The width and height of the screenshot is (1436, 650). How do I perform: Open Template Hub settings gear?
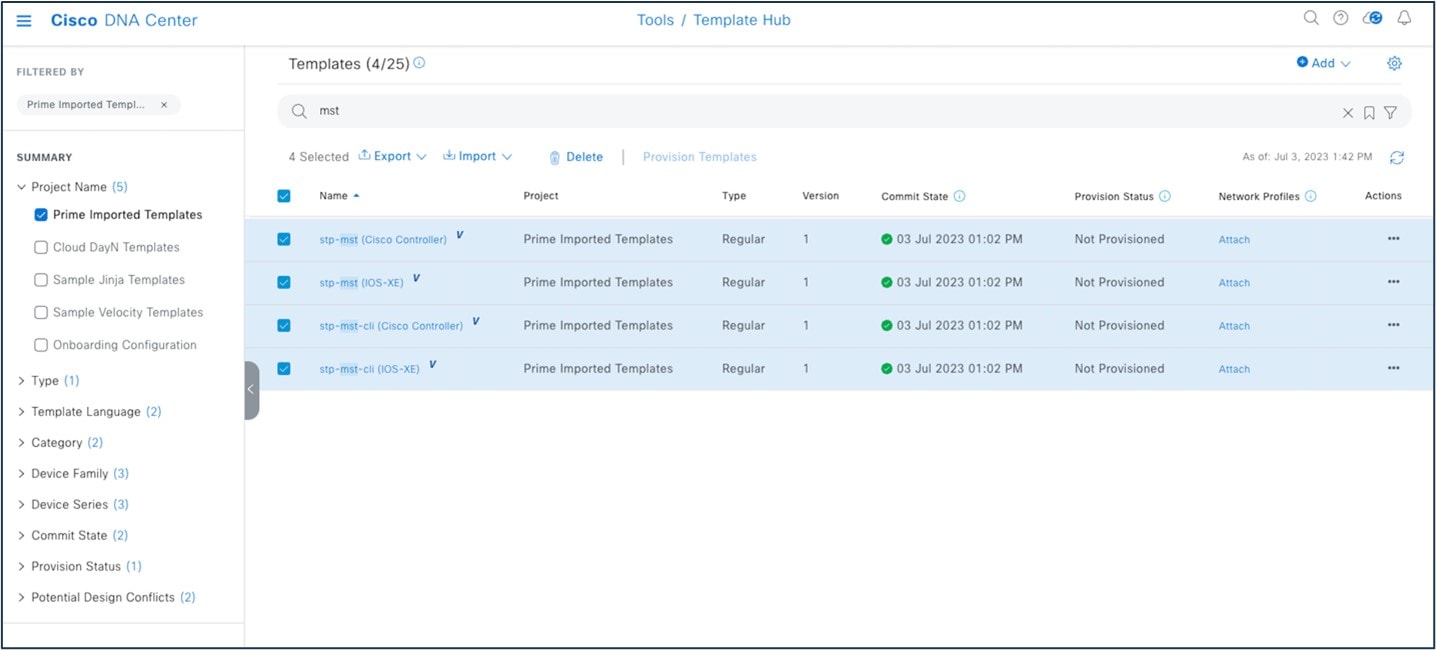click(x=1393, y=62)
